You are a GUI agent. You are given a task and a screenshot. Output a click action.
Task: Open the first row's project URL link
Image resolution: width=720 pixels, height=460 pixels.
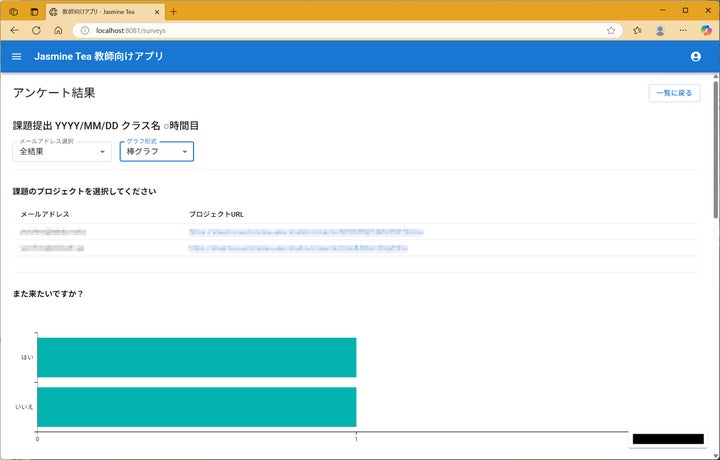click(x=306, y=232)
